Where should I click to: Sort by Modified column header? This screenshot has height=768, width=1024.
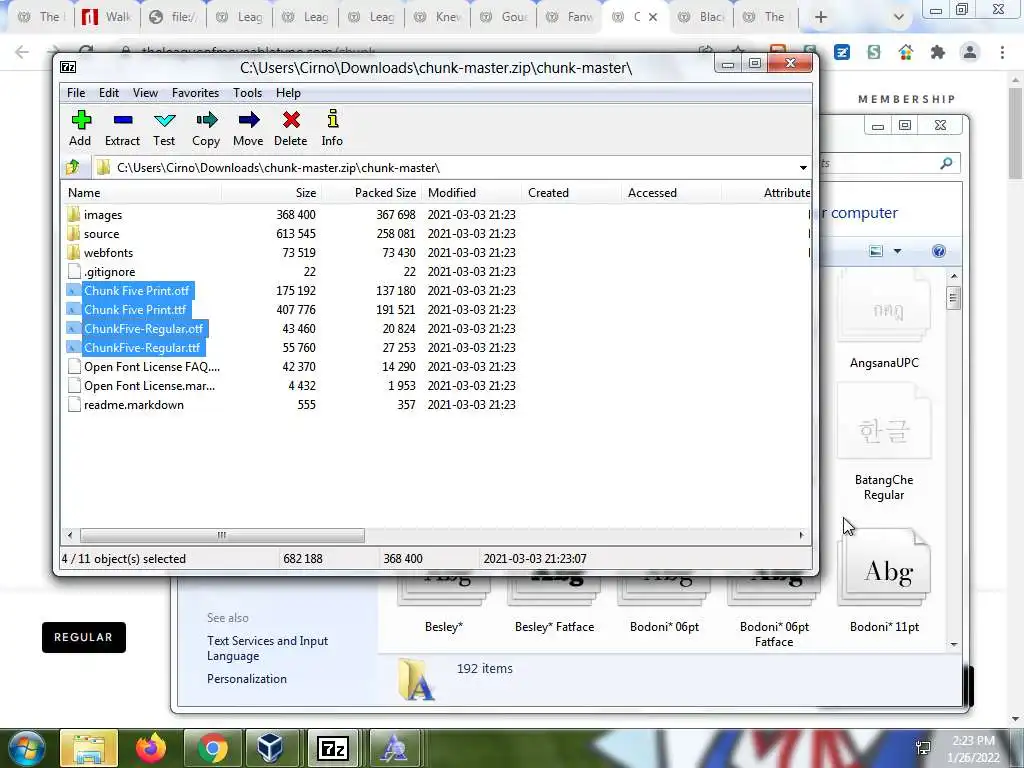[x=471, y=193]
